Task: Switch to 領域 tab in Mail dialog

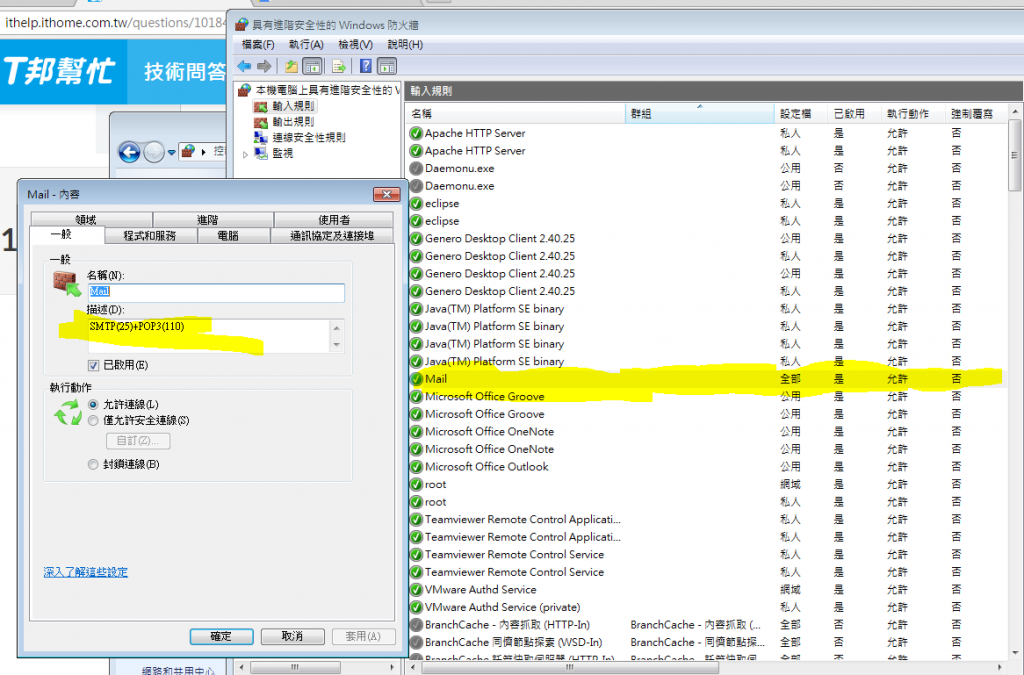Action: tap(91, 219)
